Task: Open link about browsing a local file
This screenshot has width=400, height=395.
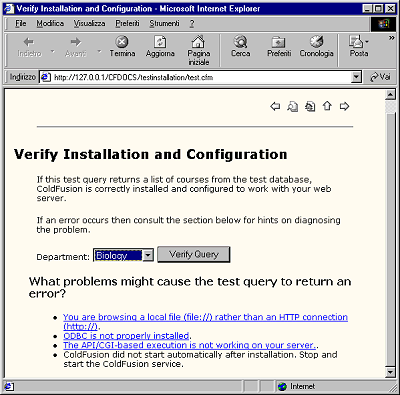Action: click(x=205, y=321)
